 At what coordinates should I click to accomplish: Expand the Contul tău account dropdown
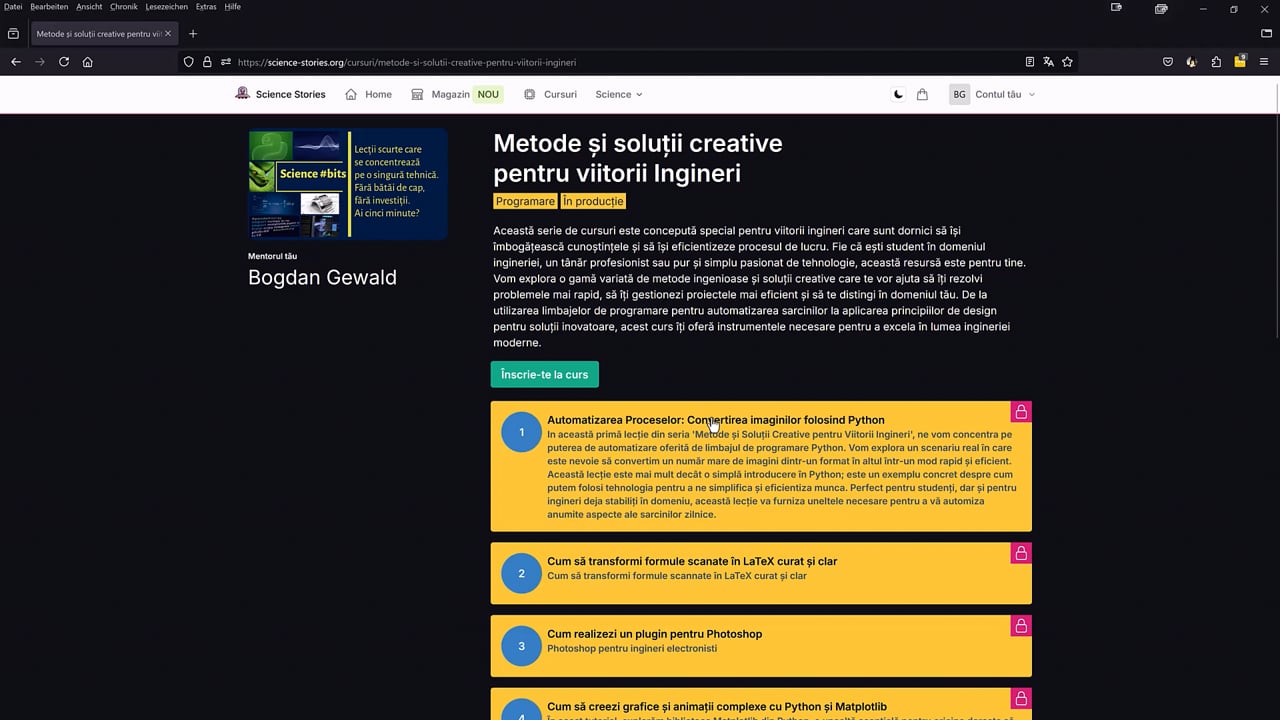(x=1005, y=94)
